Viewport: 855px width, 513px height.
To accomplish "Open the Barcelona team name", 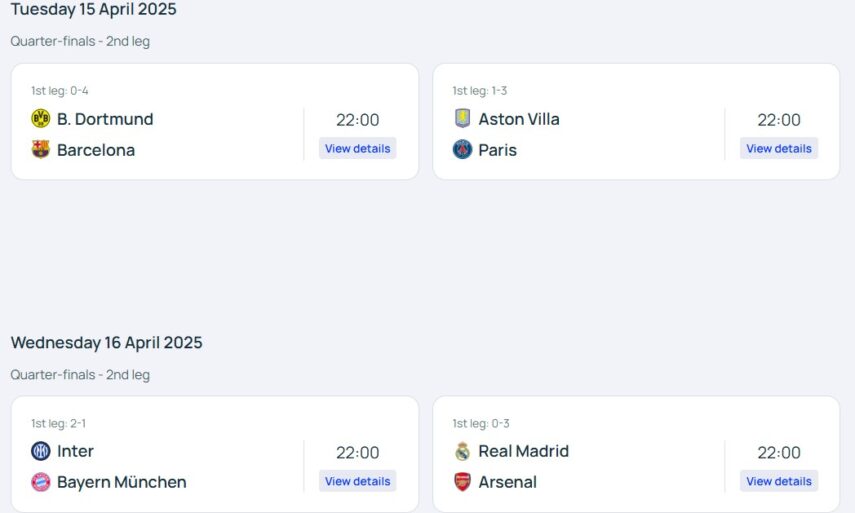I will pyautogui.click(x=96, y=150).
